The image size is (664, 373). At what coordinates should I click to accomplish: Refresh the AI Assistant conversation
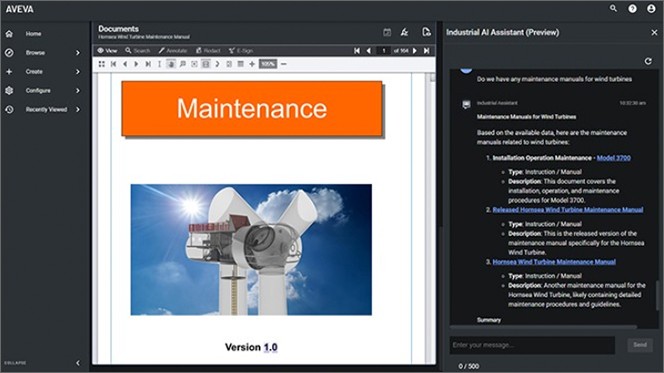(x=648, y=61)
